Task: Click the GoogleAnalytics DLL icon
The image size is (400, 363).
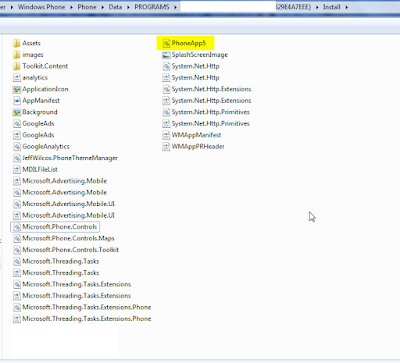Action: (17, 146)
